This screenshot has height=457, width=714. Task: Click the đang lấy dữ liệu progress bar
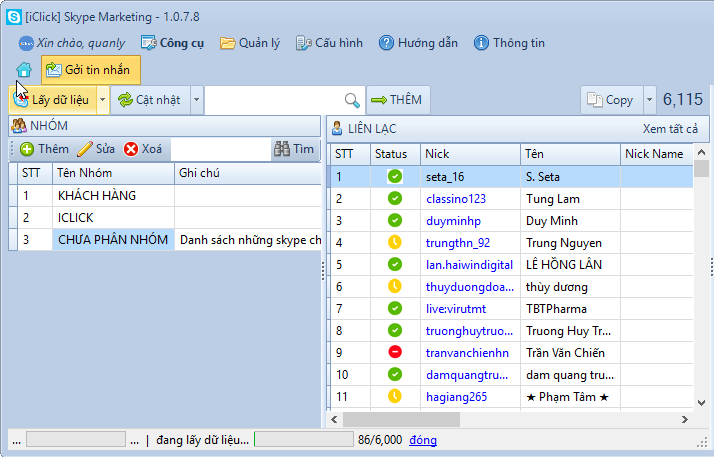(304, 440)
